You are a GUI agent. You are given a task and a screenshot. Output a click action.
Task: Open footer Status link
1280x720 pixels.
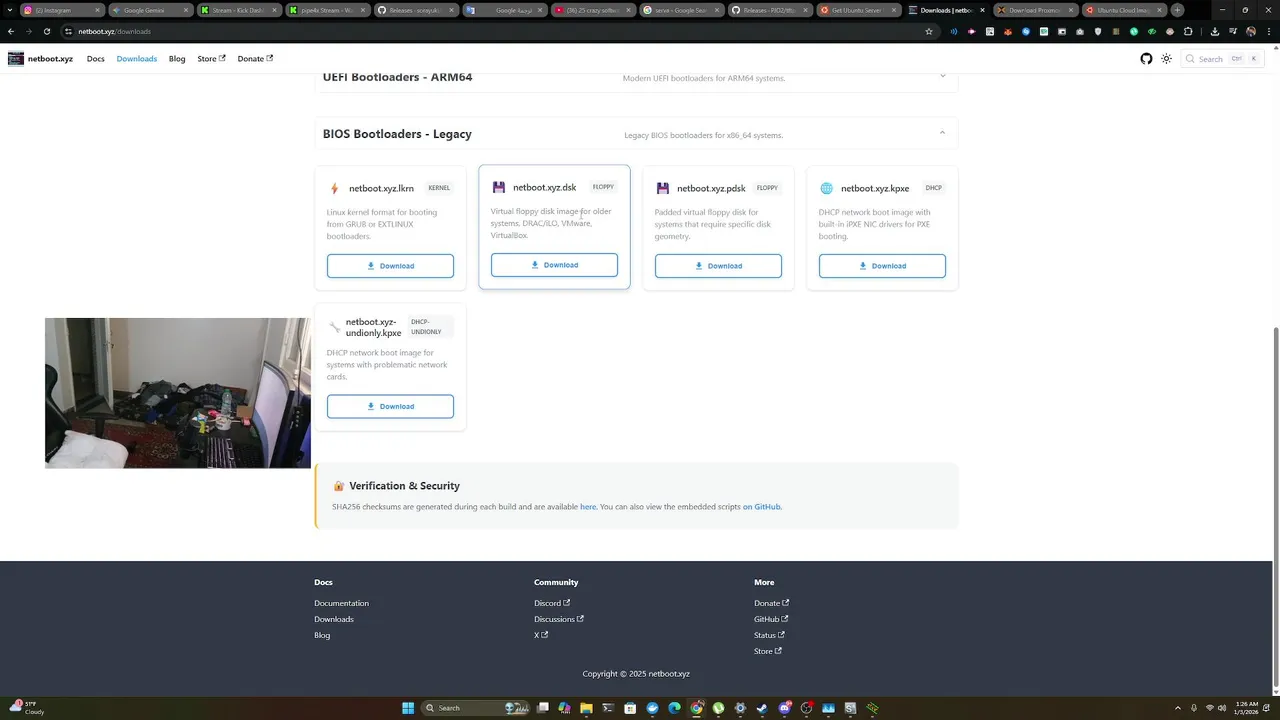click(769, 635)
